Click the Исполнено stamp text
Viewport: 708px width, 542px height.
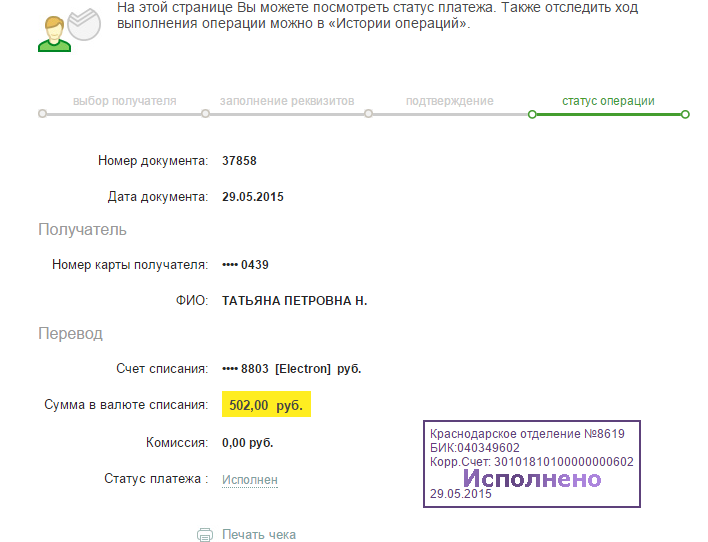532,479
